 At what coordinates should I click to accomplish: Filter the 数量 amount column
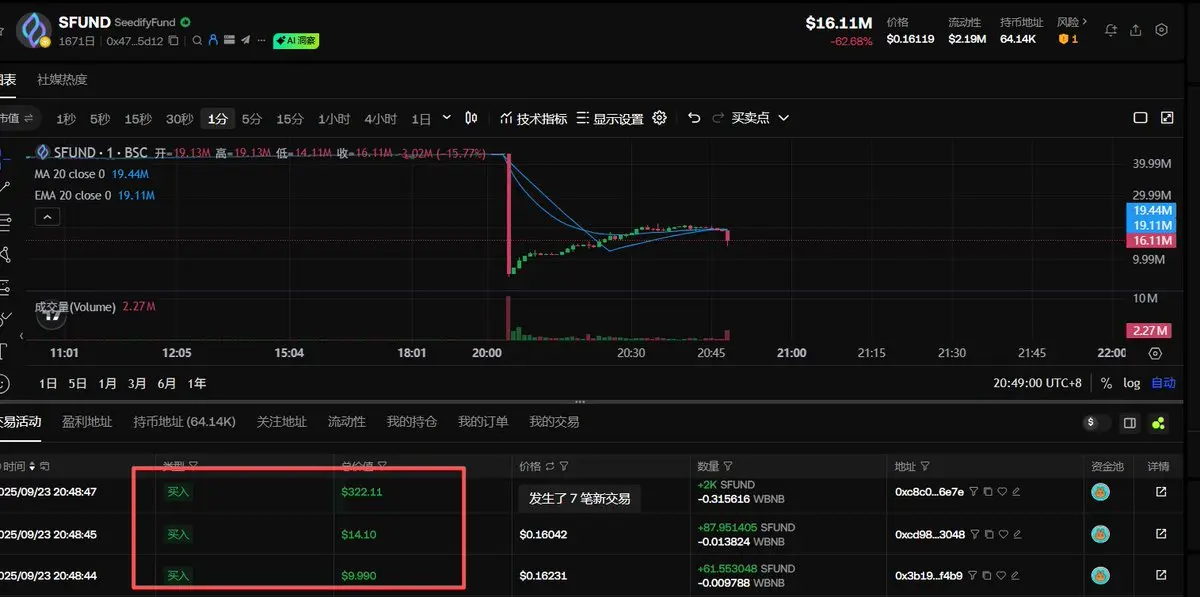727,466
